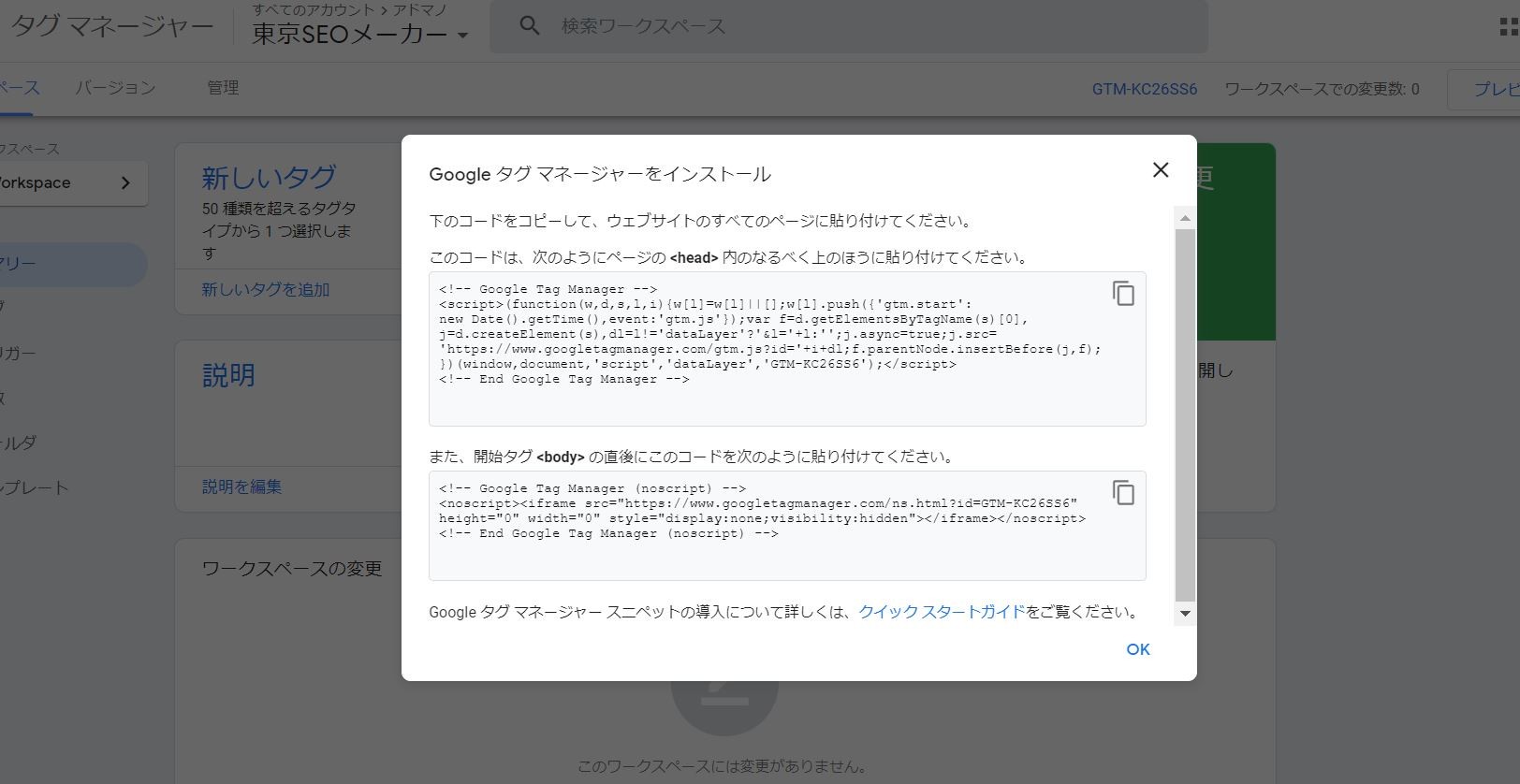Click the タグ マネージャー logo title
The height and width of the screenshot is (784, 1520).
[110, 26]
